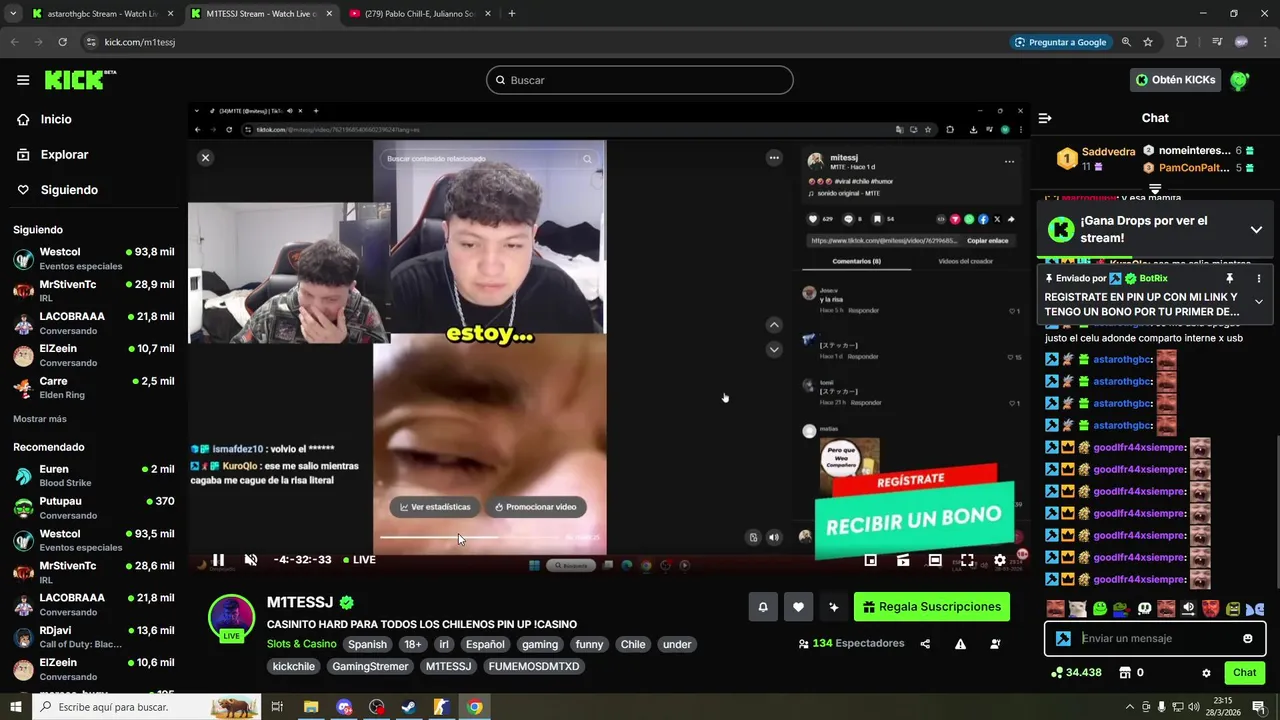The width and height of the screenshot is (1280, 720).
Task: Open emoji picker in chat input
Action: click(x=1247, y=638)
